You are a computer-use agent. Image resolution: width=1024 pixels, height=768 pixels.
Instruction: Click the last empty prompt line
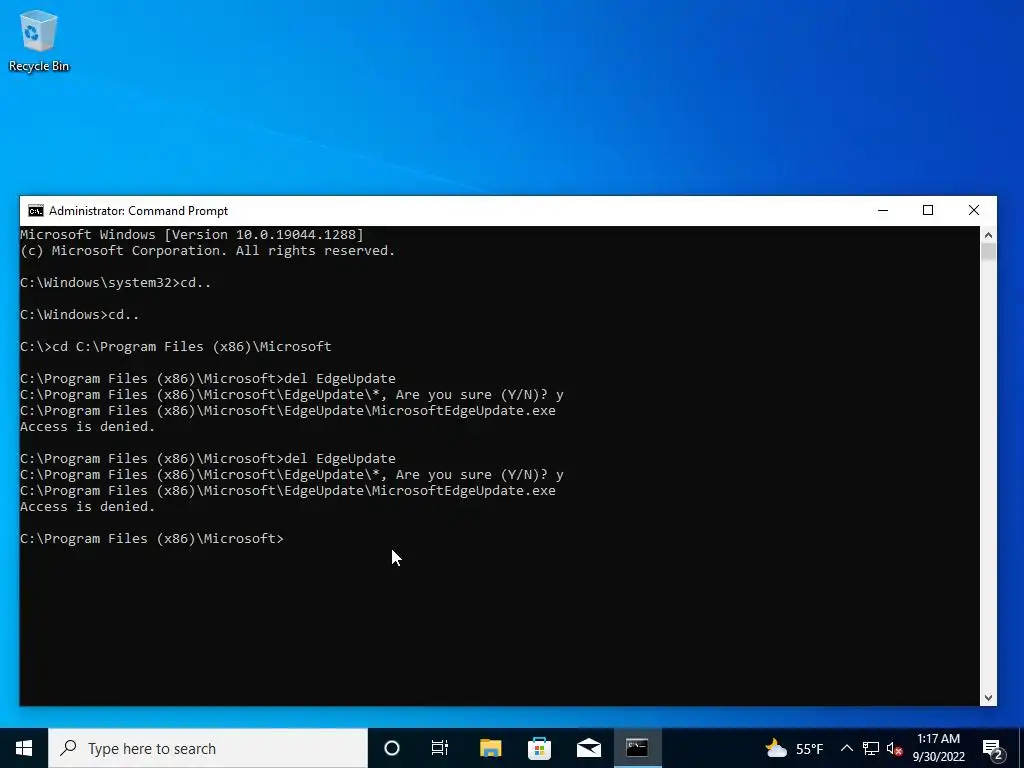152,539
